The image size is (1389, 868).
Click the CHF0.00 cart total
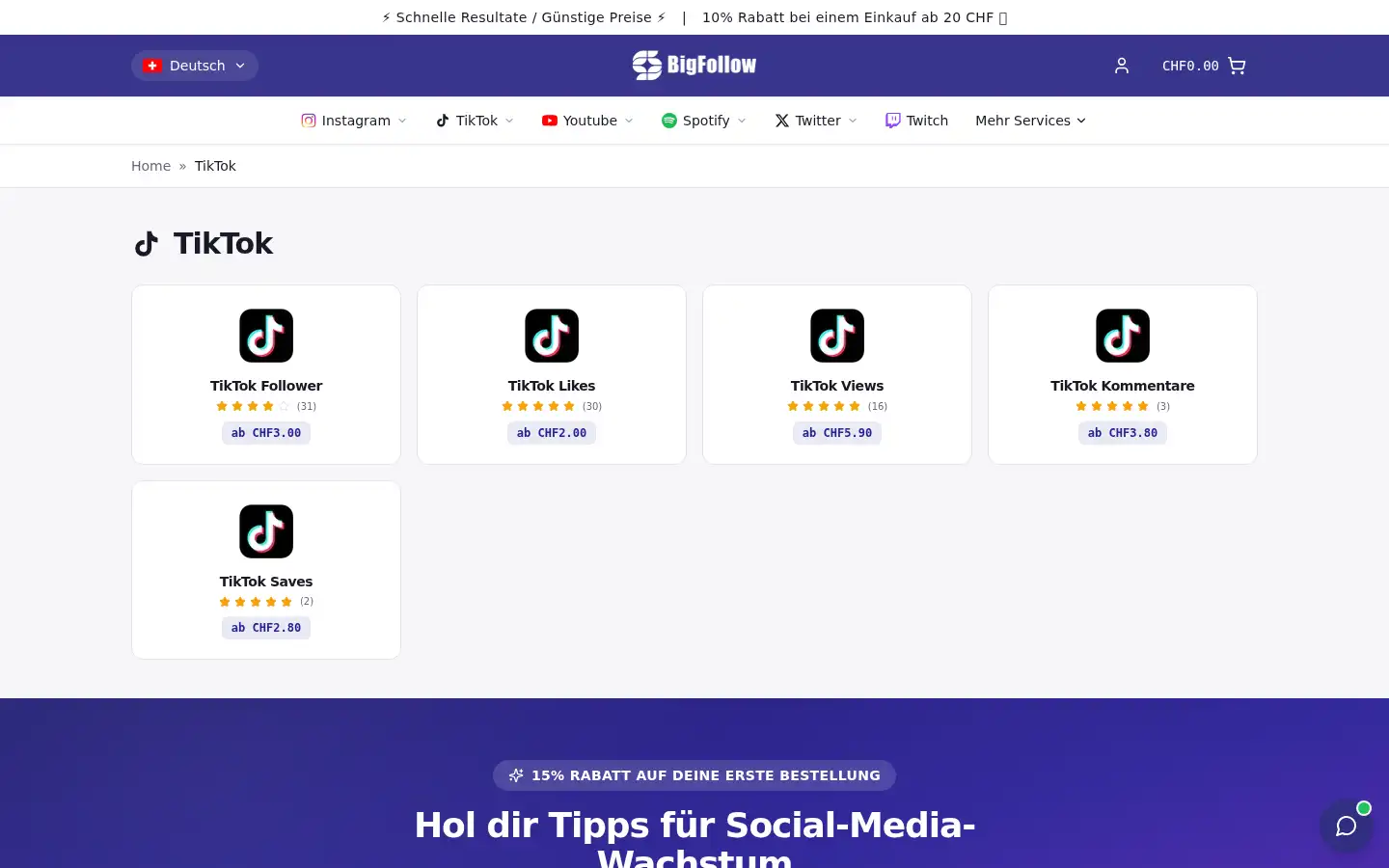(1190, 66)
